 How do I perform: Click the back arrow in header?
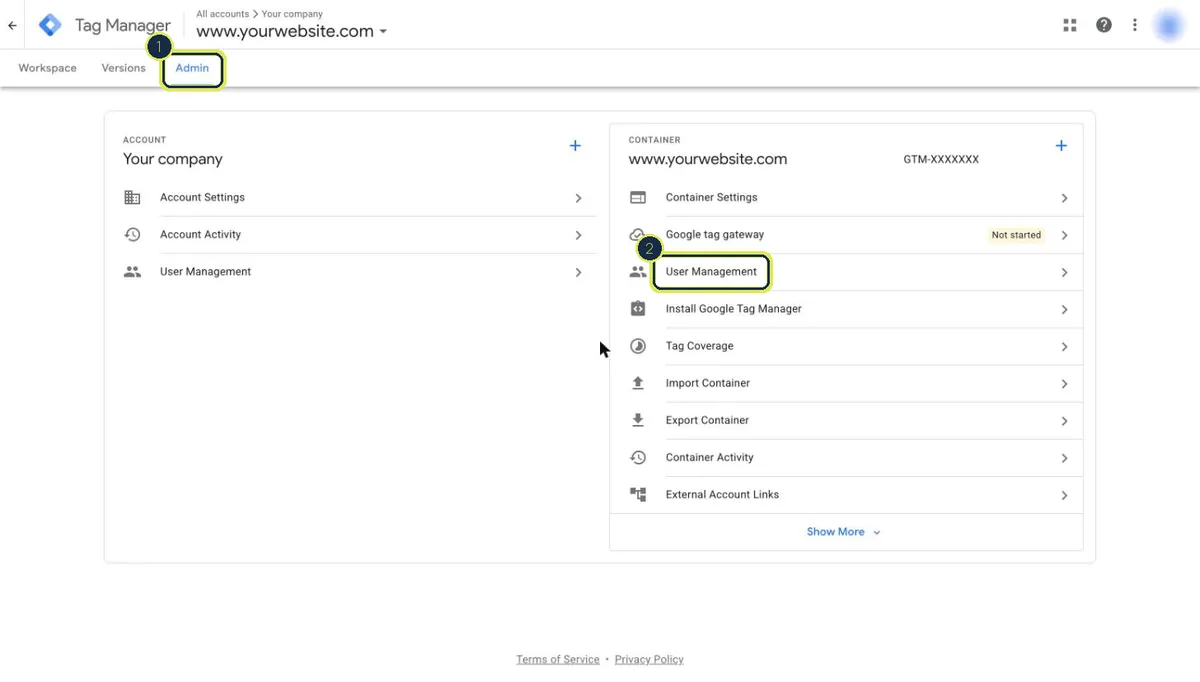pos(12,25)
